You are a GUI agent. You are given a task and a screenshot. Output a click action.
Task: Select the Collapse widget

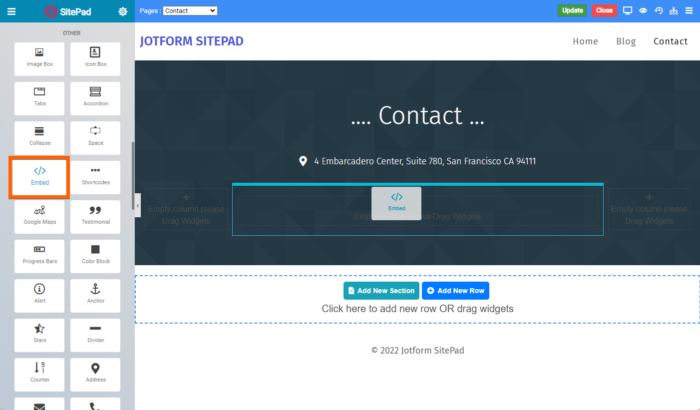[39, 138]
